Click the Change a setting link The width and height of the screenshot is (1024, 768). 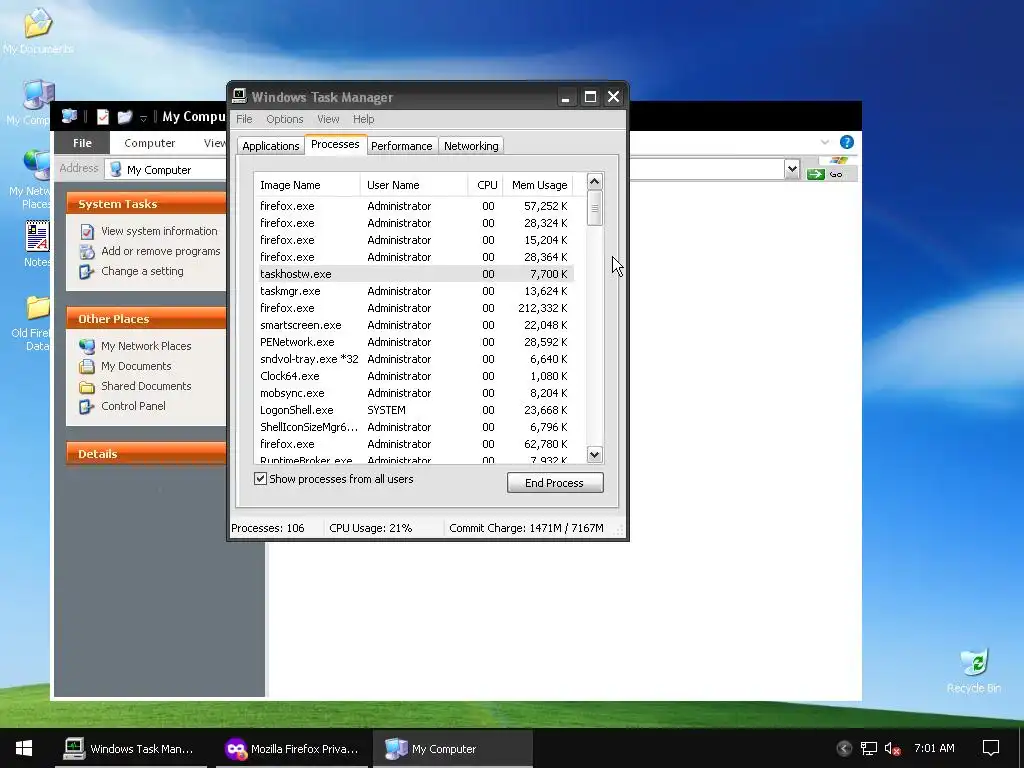(142, 271)
